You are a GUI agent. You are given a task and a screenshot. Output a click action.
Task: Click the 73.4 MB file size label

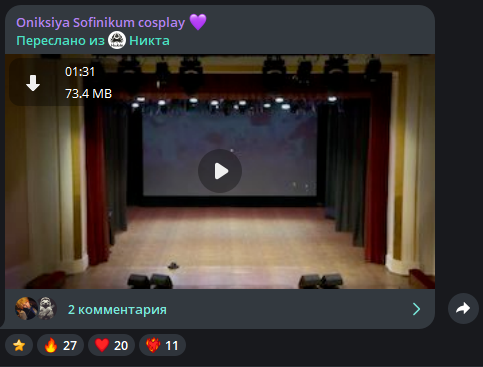click(x=88, y=94)
